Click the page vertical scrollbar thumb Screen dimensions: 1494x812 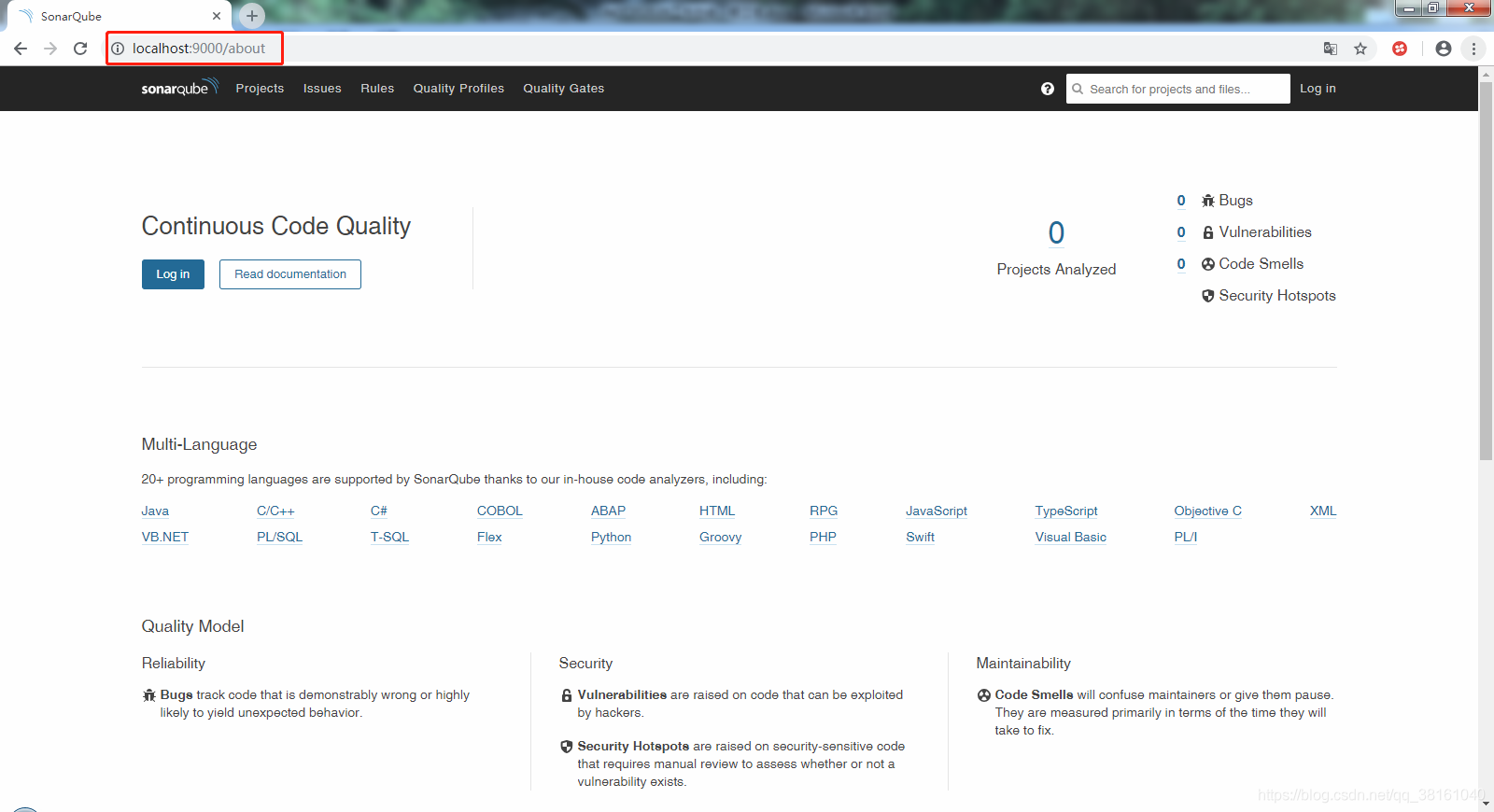click(1486, 271)
